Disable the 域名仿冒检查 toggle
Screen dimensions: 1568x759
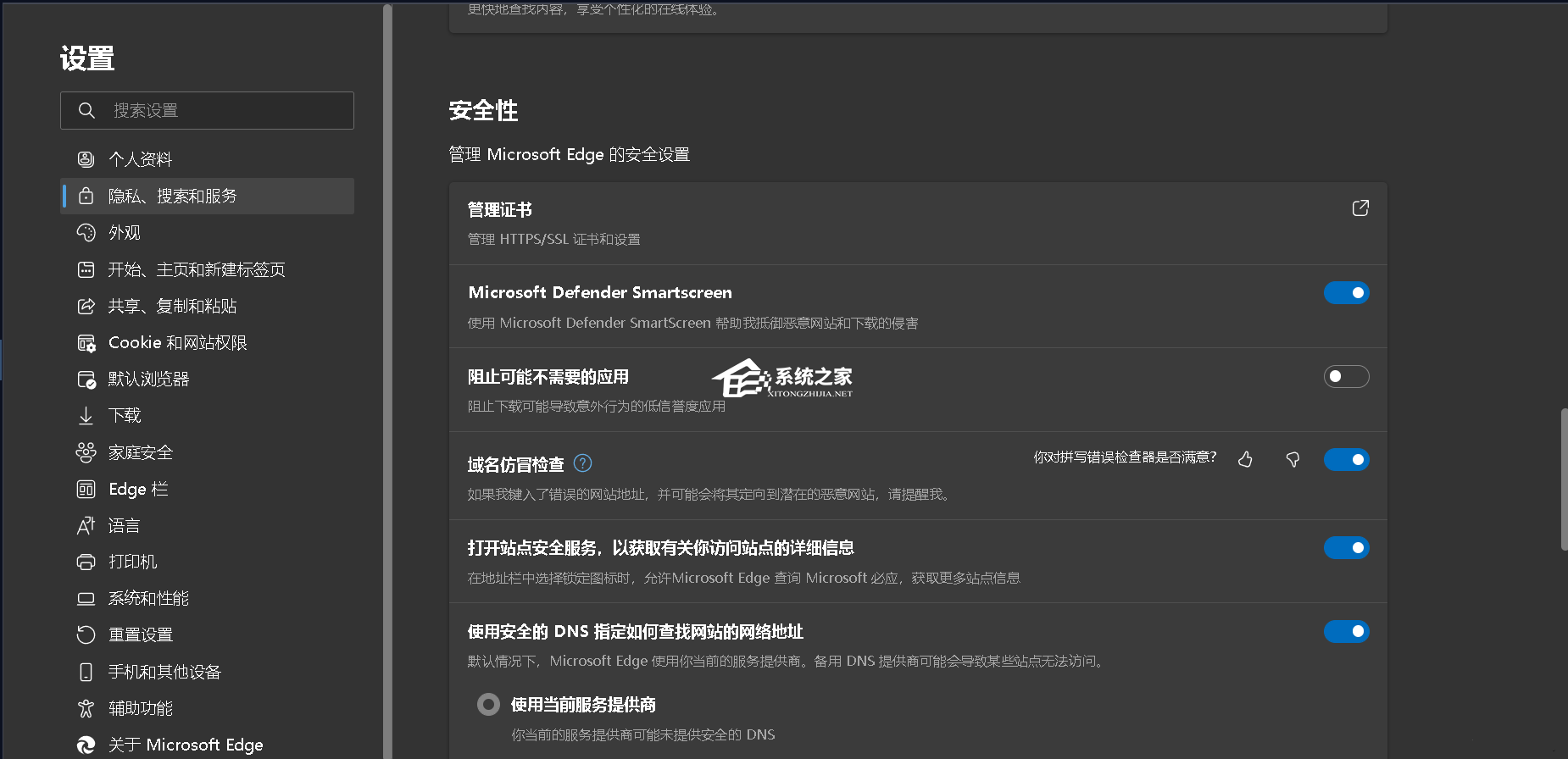coord(1346,459)
